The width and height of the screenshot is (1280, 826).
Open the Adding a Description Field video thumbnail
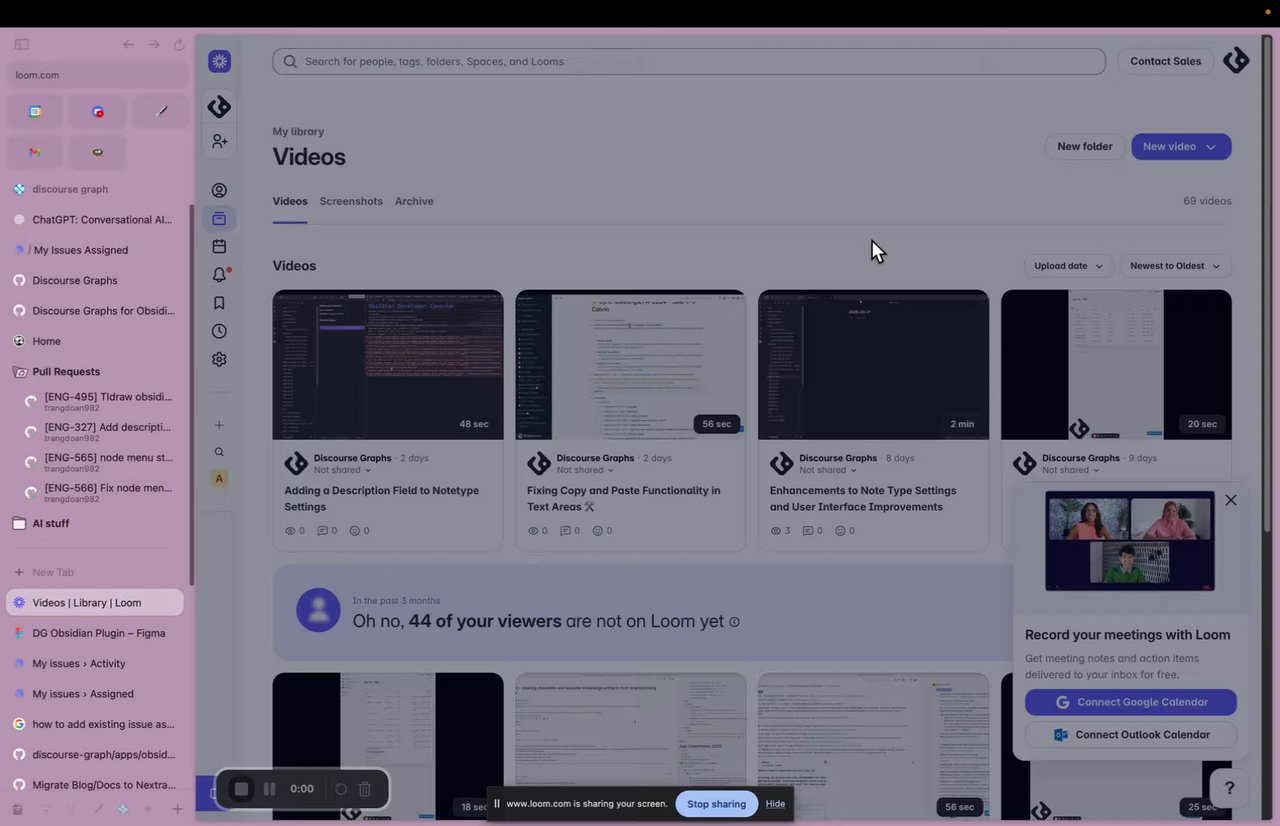388,365
